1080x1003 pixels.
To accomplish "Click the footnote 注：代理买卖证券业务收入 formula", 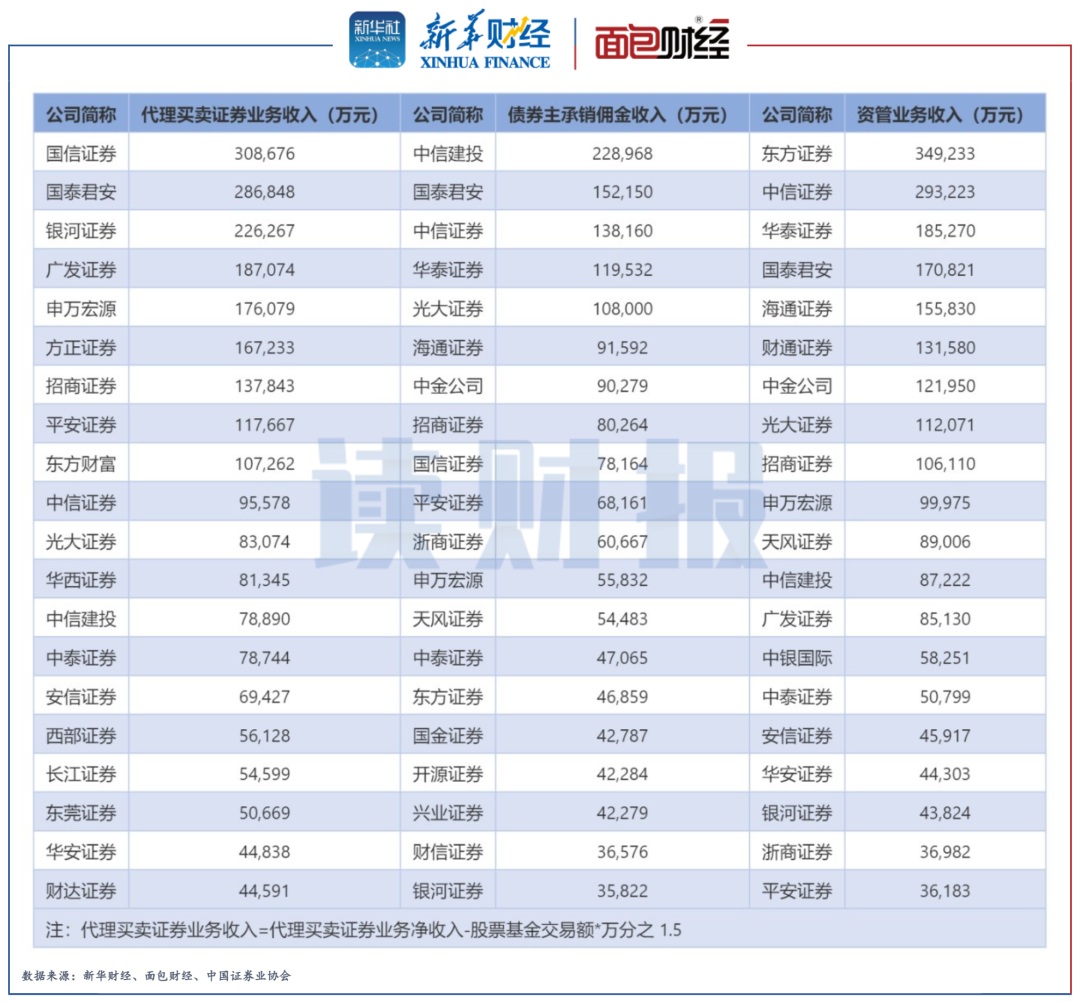I will pyautogui.click(x=364, y=930).
